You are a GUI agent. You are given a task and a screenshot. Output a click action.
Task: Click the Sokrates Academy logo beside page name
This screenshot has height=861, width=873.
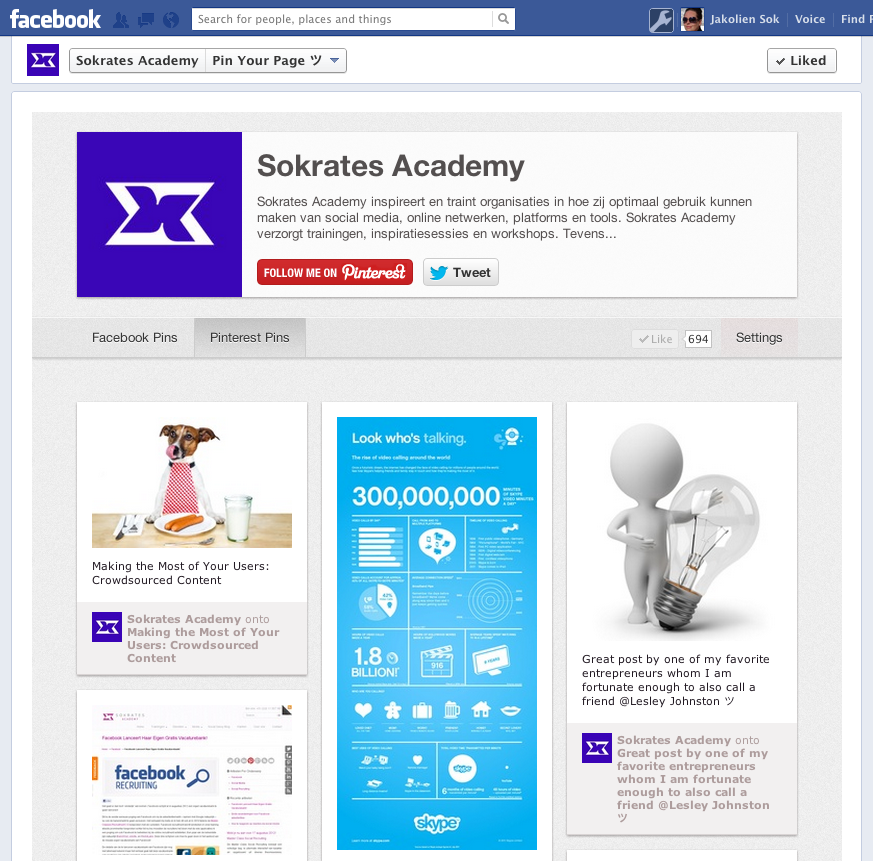[x=43, y=60]
